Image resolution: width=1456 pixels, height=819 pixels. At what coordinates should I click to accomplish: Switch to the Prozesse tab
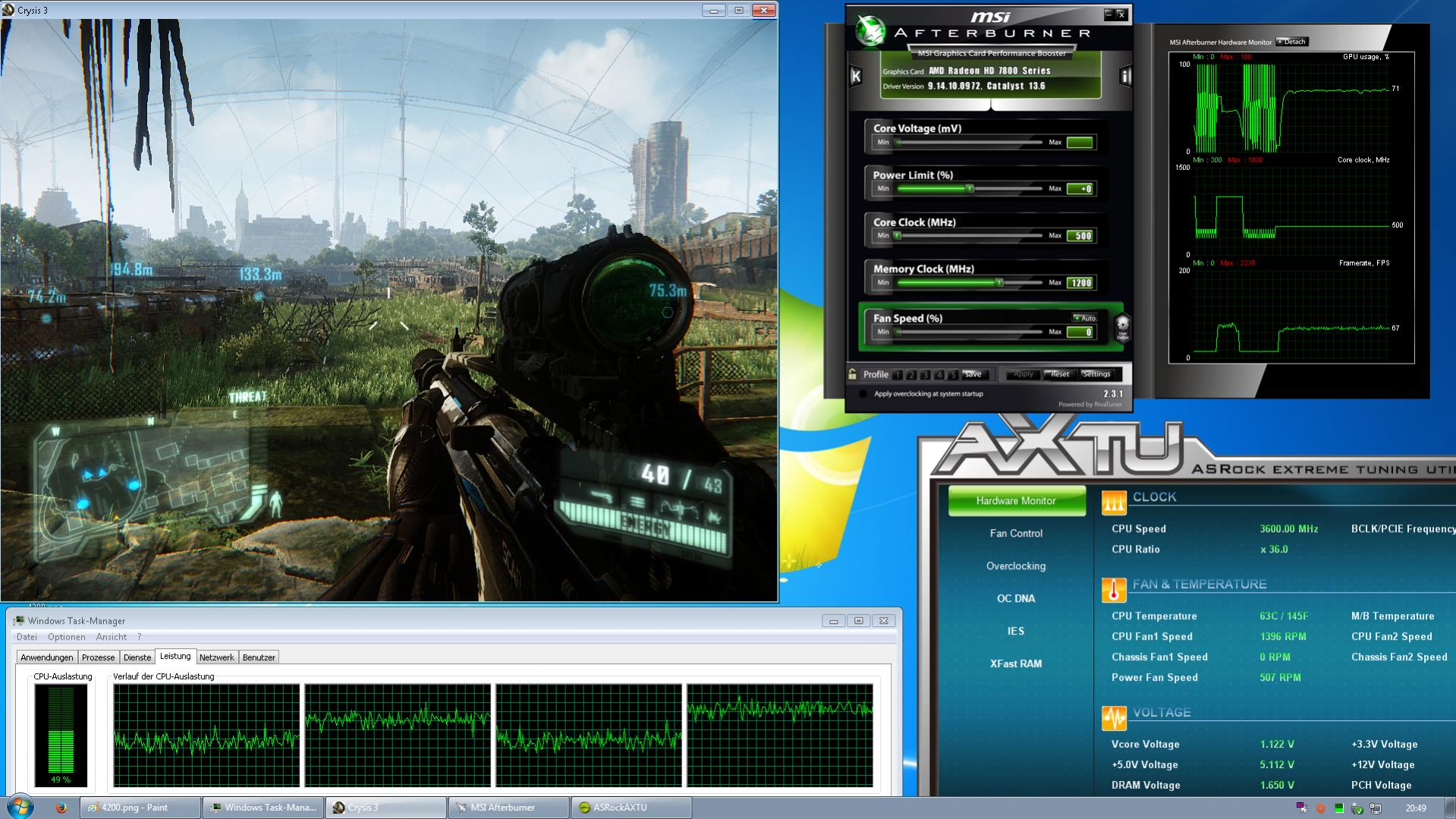[98, 657]
